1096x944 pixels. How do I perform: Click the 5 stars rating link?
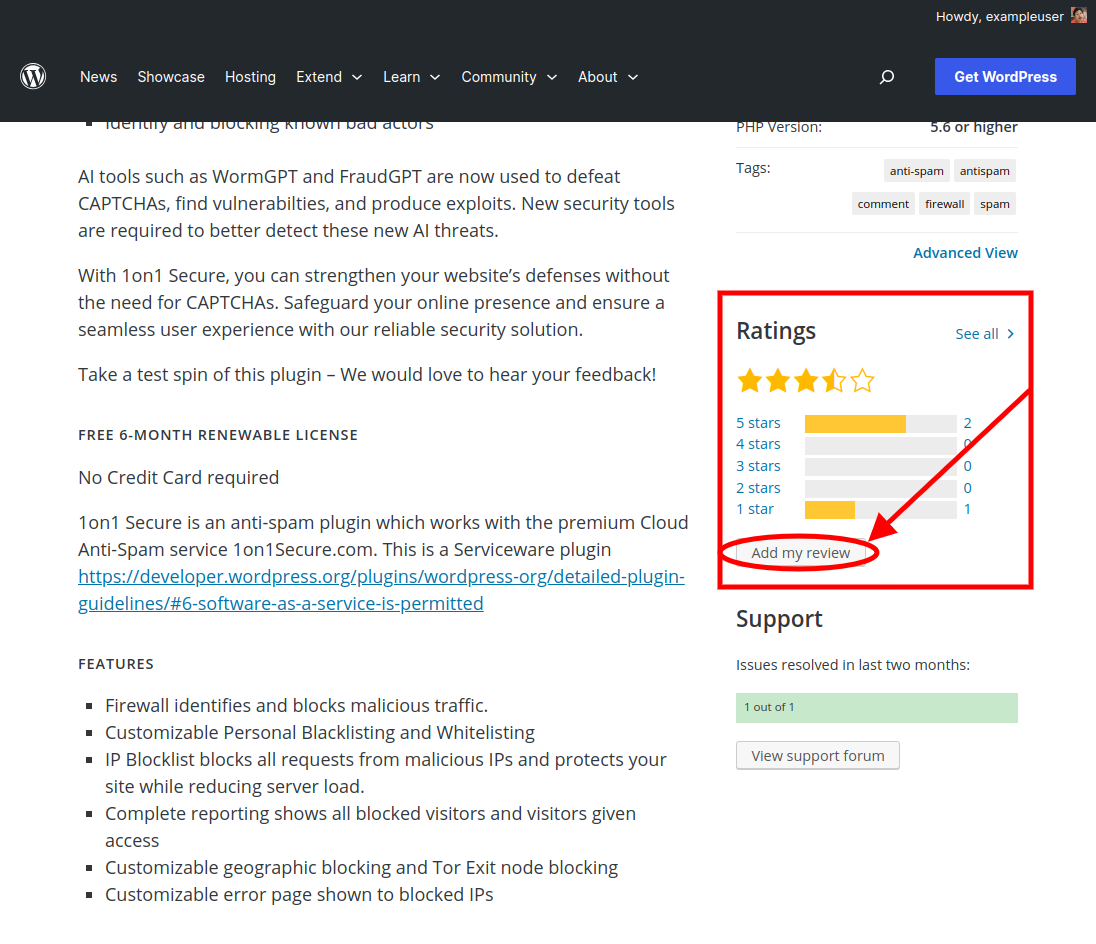point(758,423)
